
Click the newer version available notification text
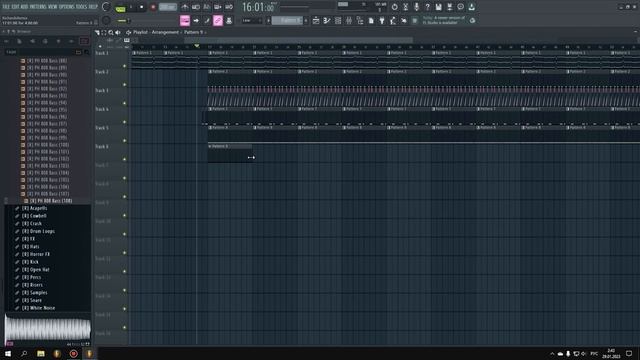point(444,20)
